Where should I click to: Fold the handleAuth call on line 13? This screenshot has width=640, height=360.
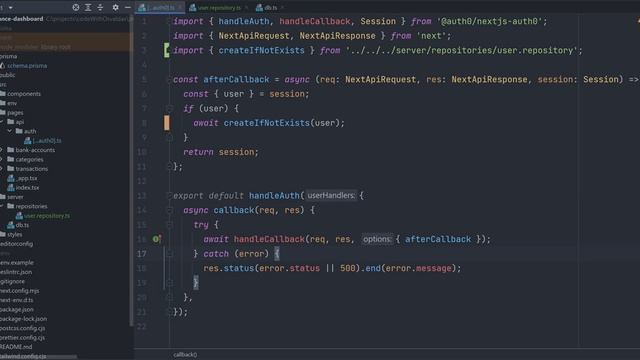169,196
